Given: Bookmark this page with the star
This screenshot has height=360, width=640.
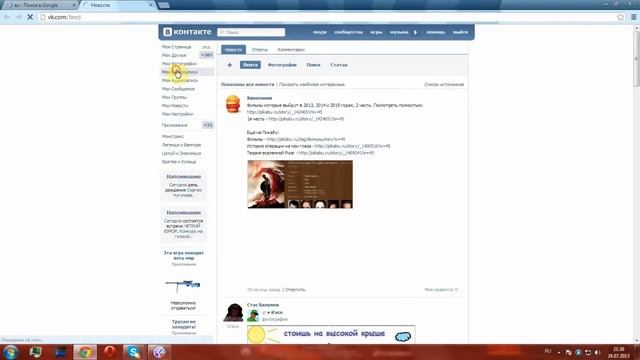Looking at the screenshot, I should 620,17.
